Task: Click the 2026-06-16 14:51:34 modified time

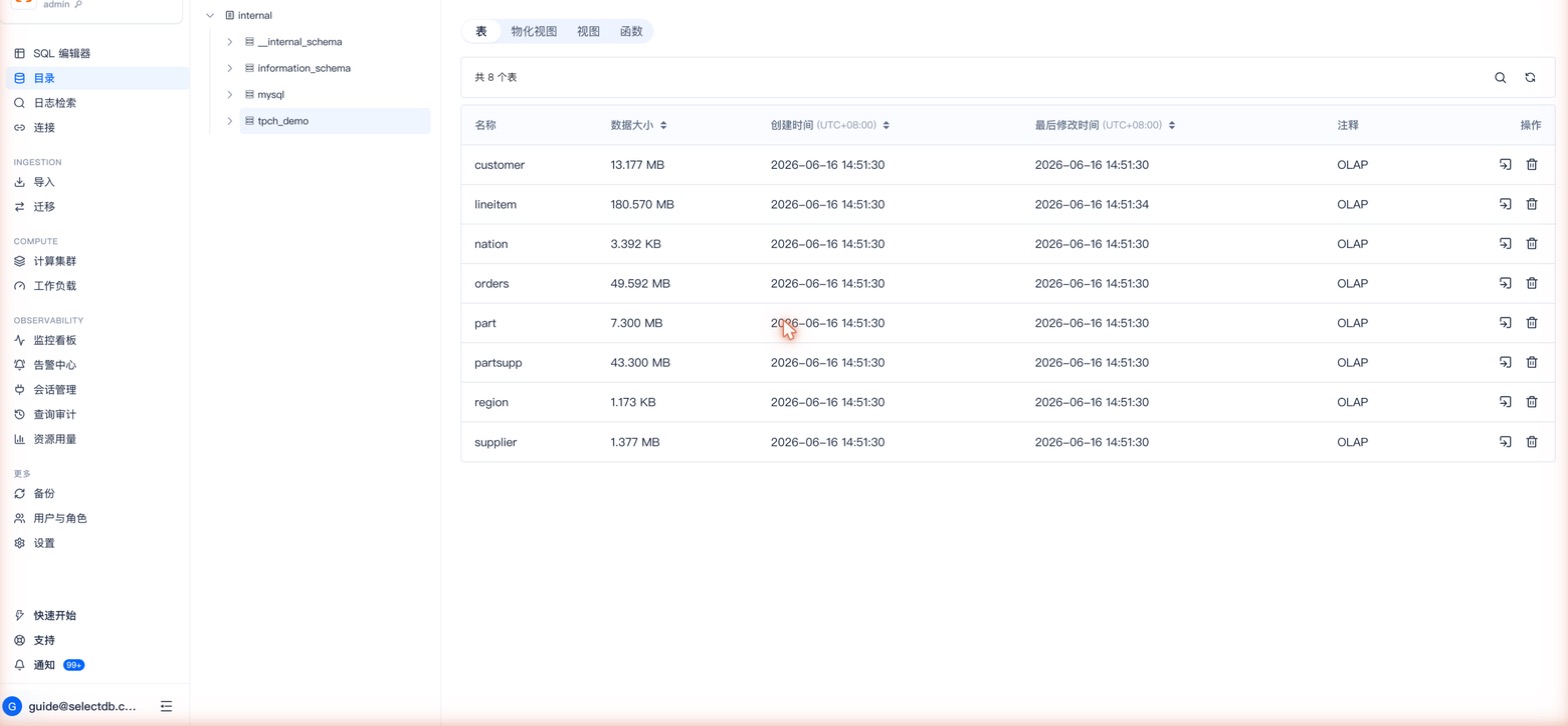Action: coord(1092,204)
